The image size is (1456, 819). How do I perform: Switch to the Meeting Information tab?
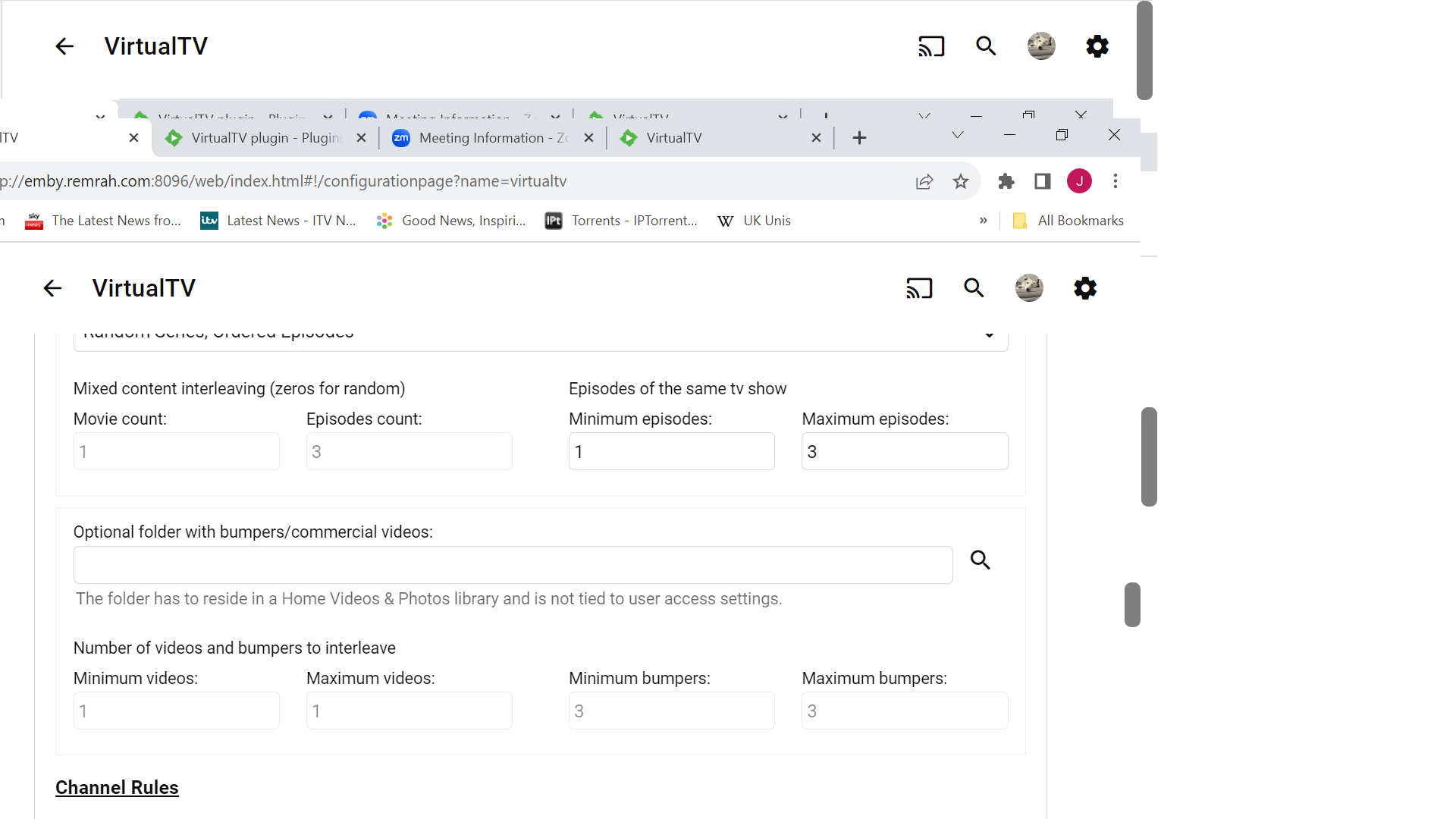485,138
